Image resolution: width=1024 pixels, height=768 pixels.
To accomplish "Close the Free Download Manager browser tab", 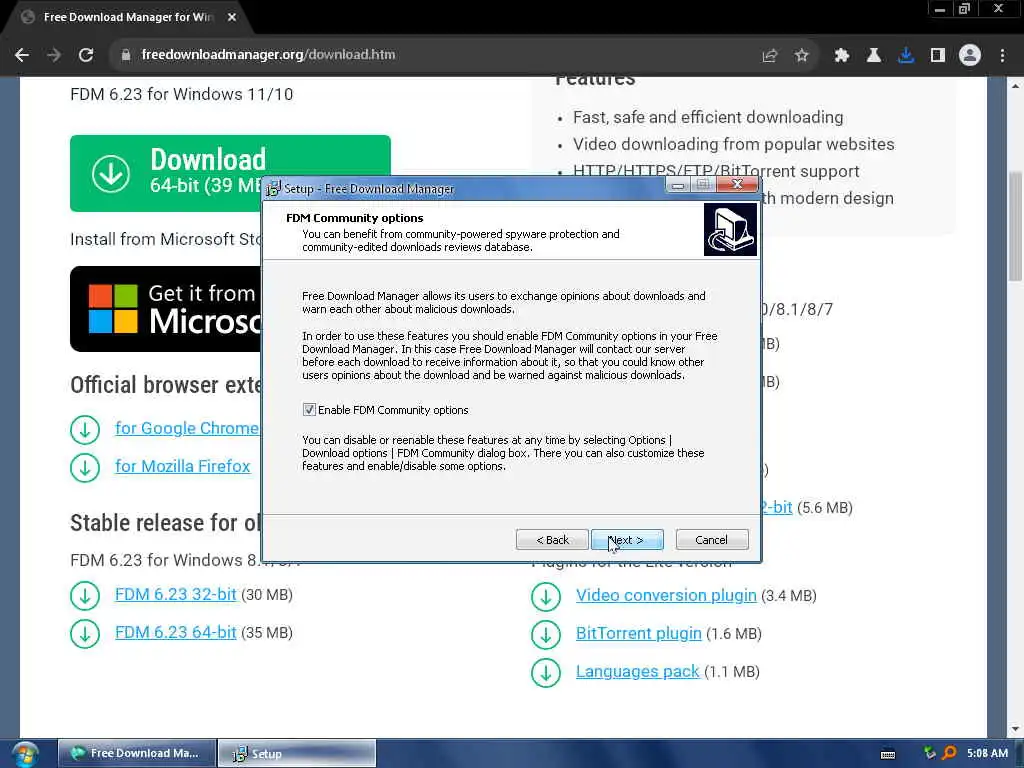I will tap(232, 17).
